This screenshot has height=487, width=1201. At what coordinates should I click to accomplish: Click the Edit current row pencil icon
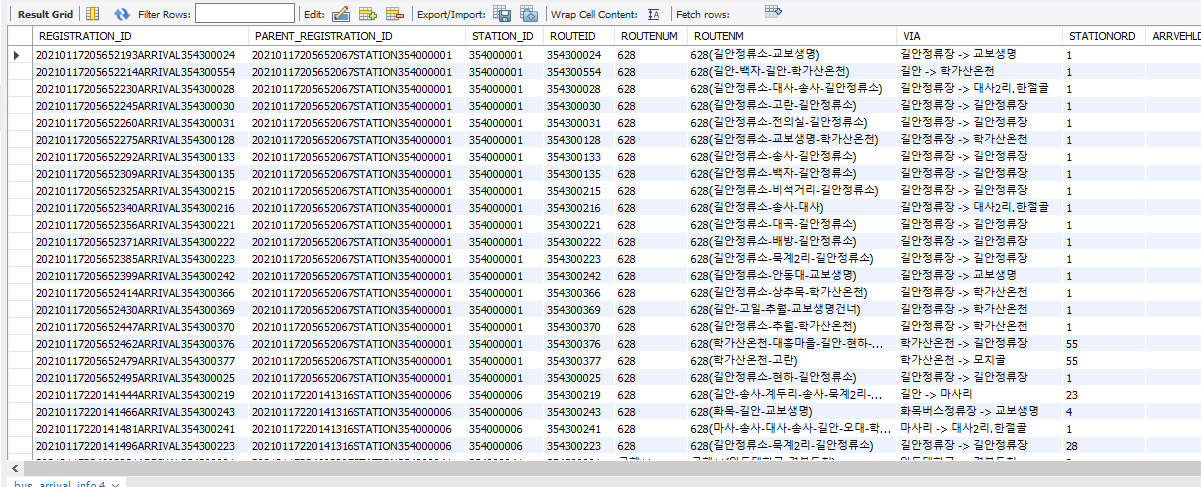(x=340, y=14)
